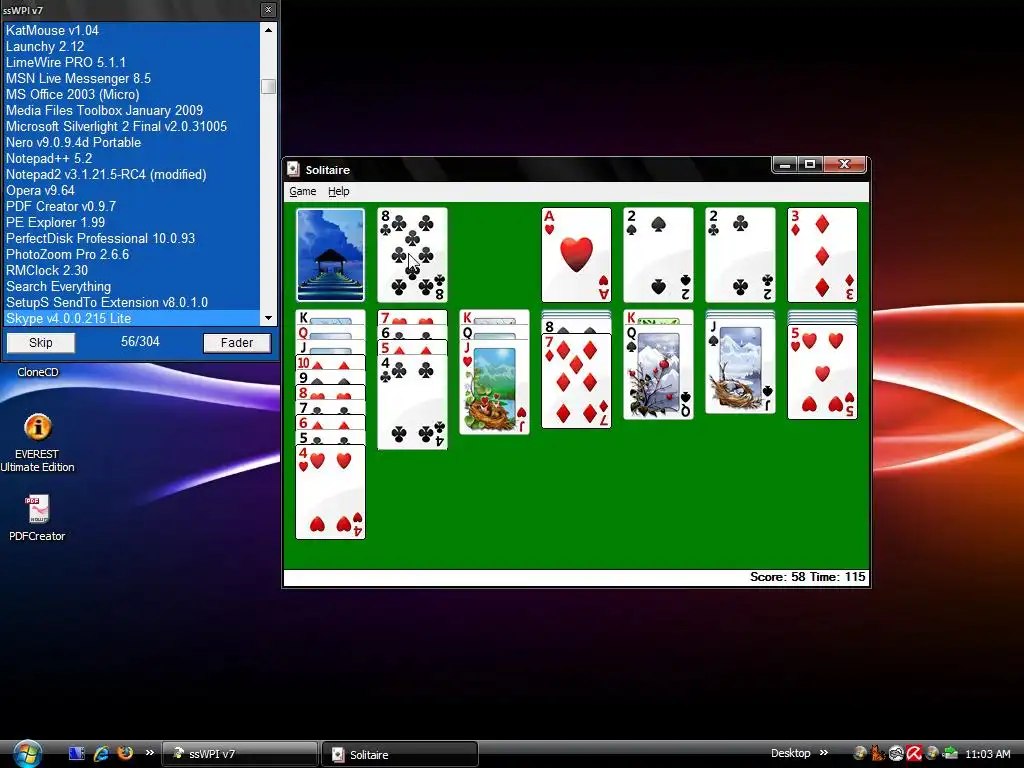Screen dimensions: 1024x768
Task: Select the 4 of clubs tableau card
Action: point(412,402)
